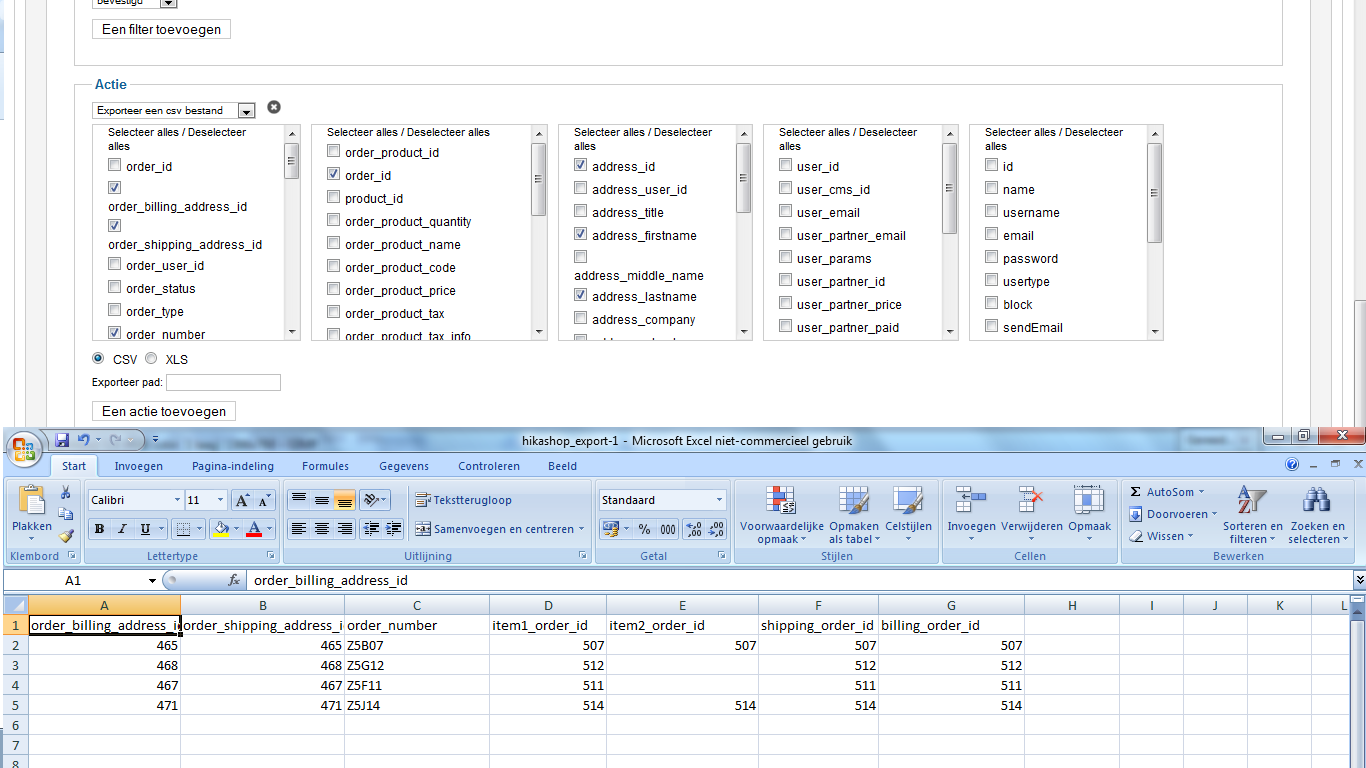Open the 'Exporteer een csv bestand' dropdown
The image size is (1366, 768).
coord(246,111)
